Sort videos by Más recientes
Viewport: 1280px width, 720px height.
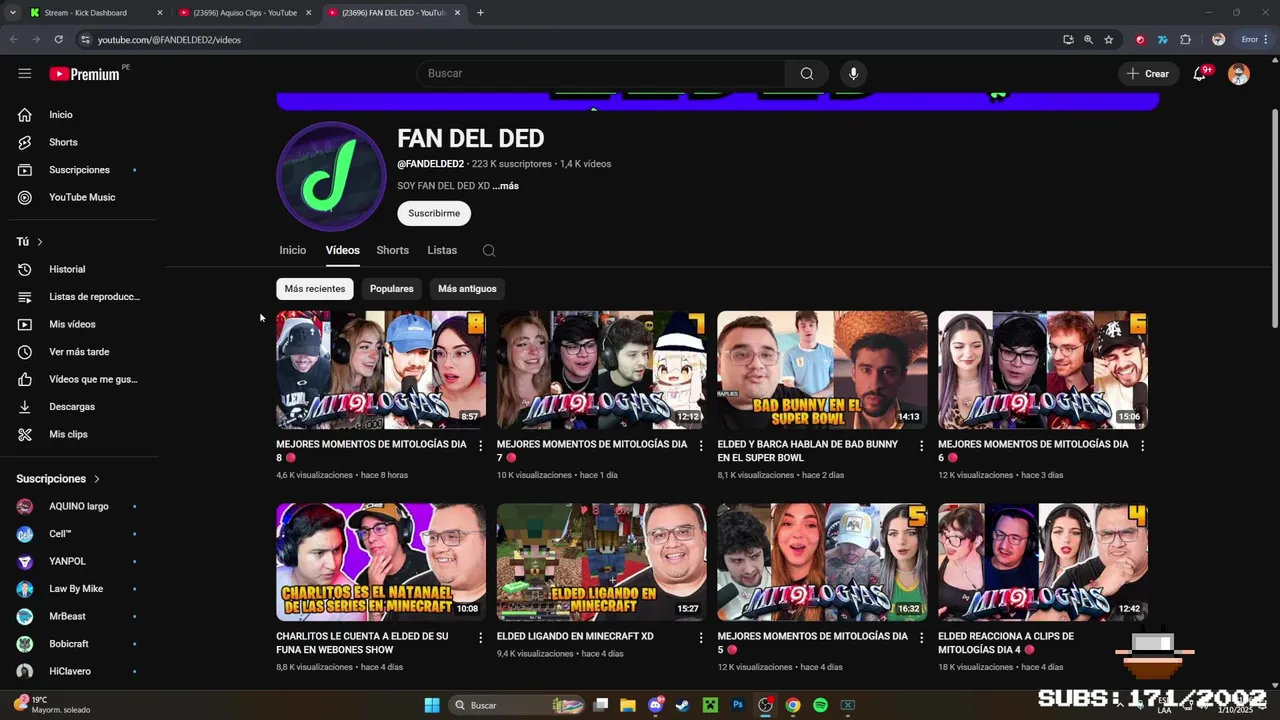[x=314, y=289]
